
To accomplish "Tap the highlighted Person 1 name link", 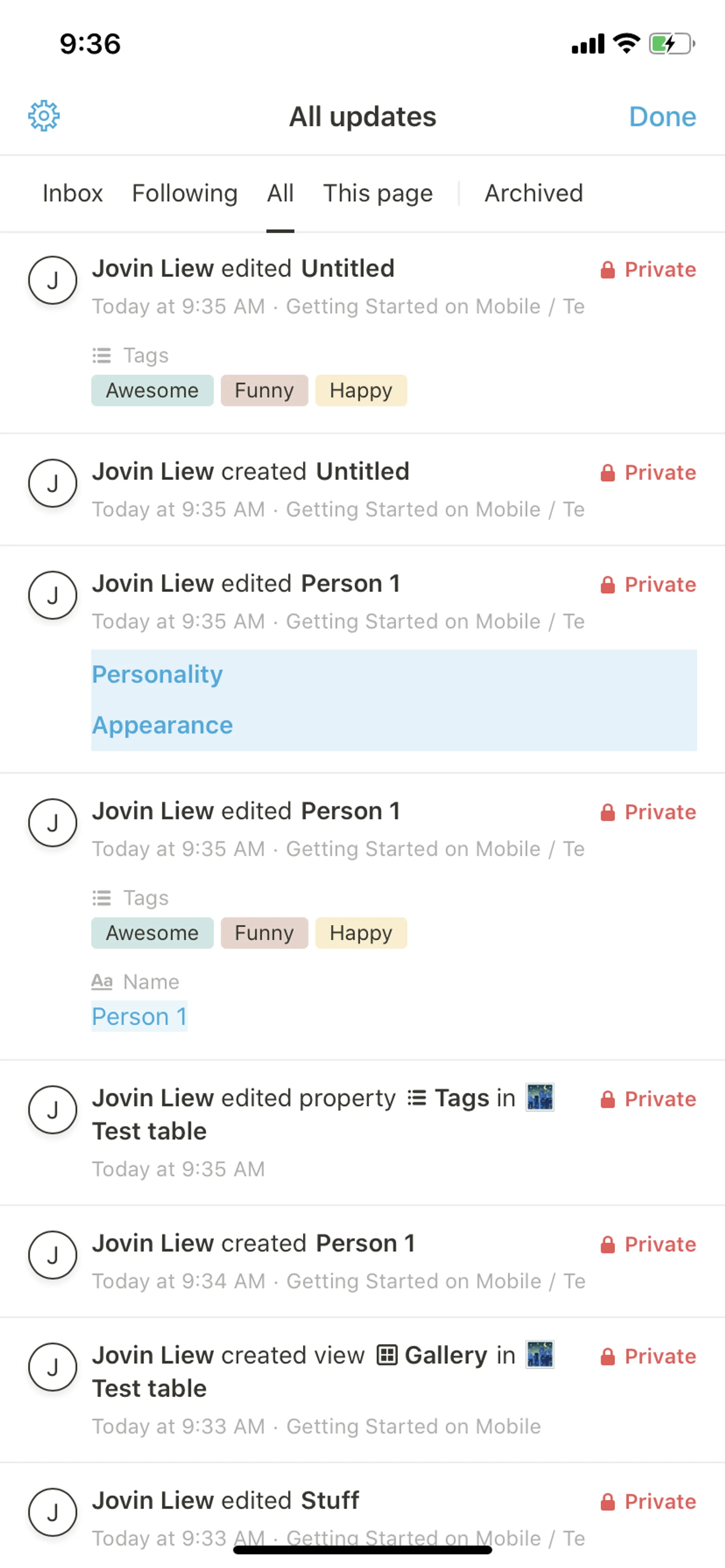I will tap(139, 1017).
